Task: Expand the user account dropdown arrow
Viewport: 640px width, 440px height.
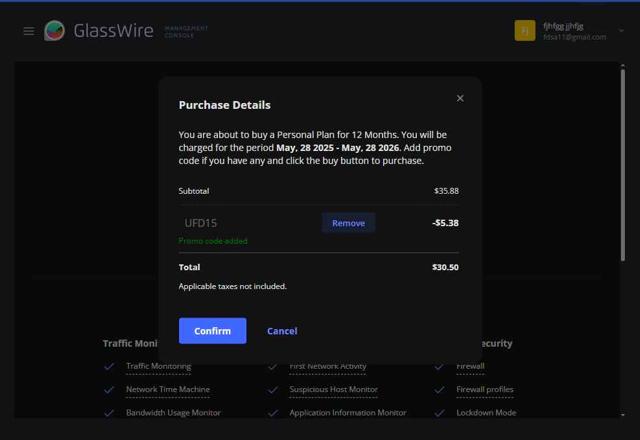Action: (x=621, y=31)
